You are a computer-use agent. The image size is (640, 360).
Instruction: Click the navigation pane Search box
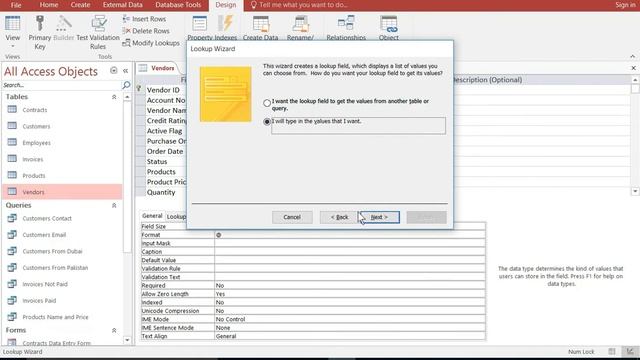61,85
